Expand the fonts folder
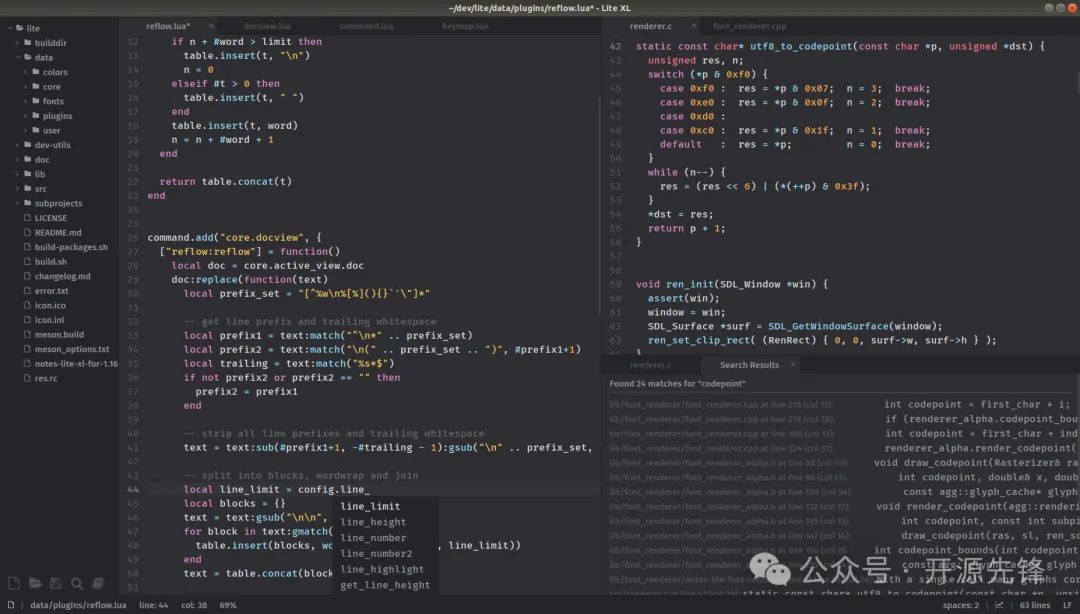 pos(26,101)
